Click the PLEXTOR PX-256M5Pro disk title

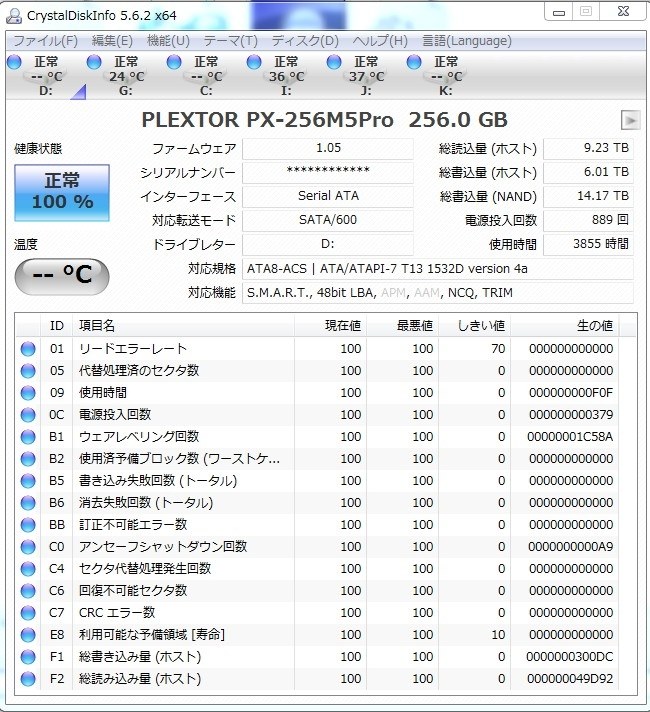(324, 120)
